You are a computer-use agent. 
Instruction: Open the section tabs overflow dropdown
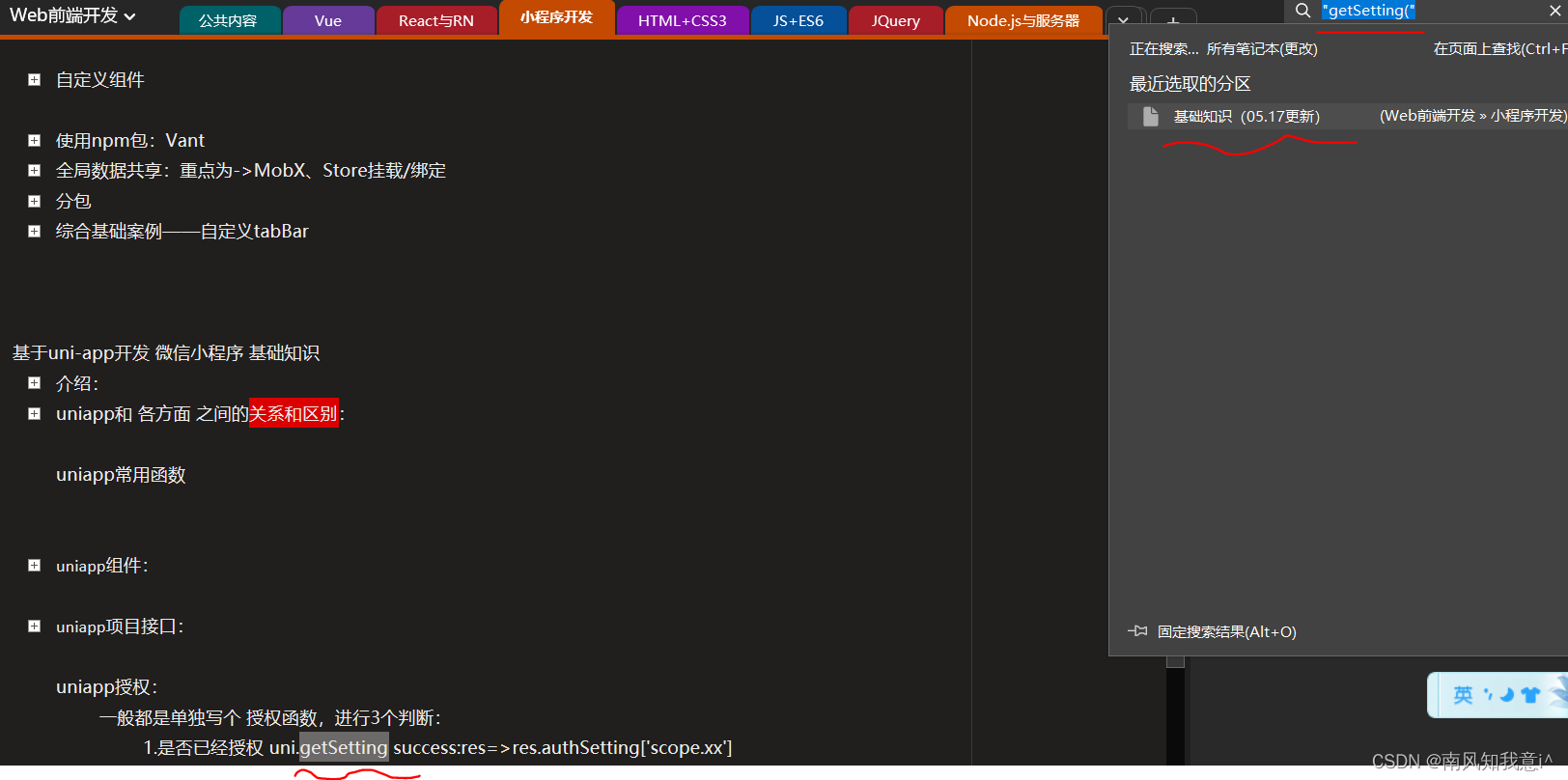(x=1124, y=21)
